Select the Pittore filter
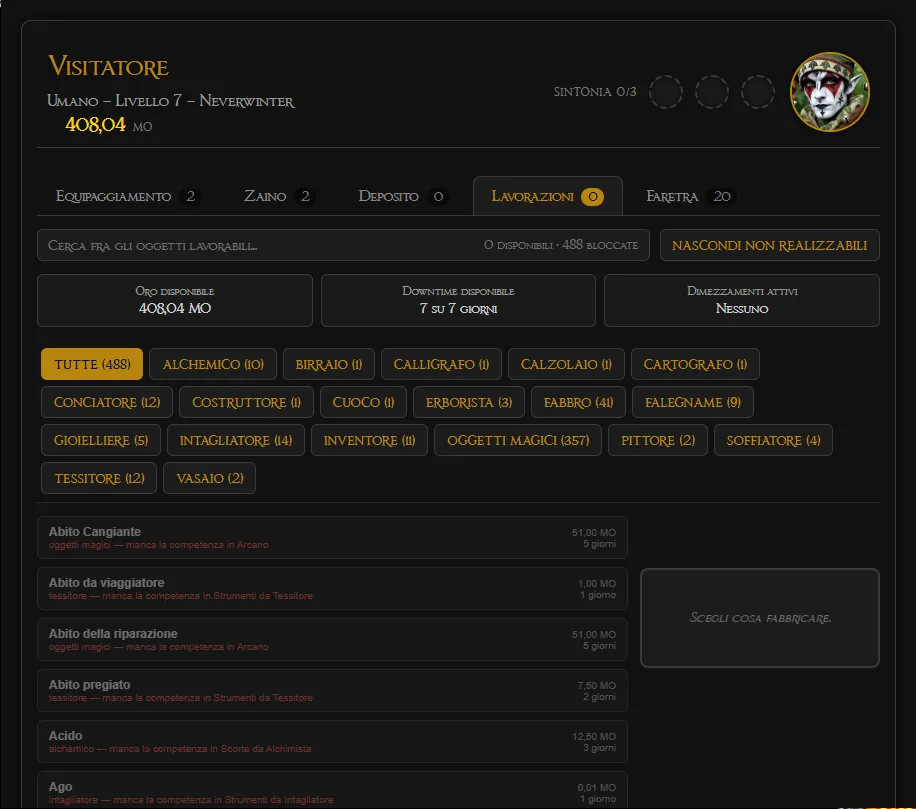 coord(658,440)
